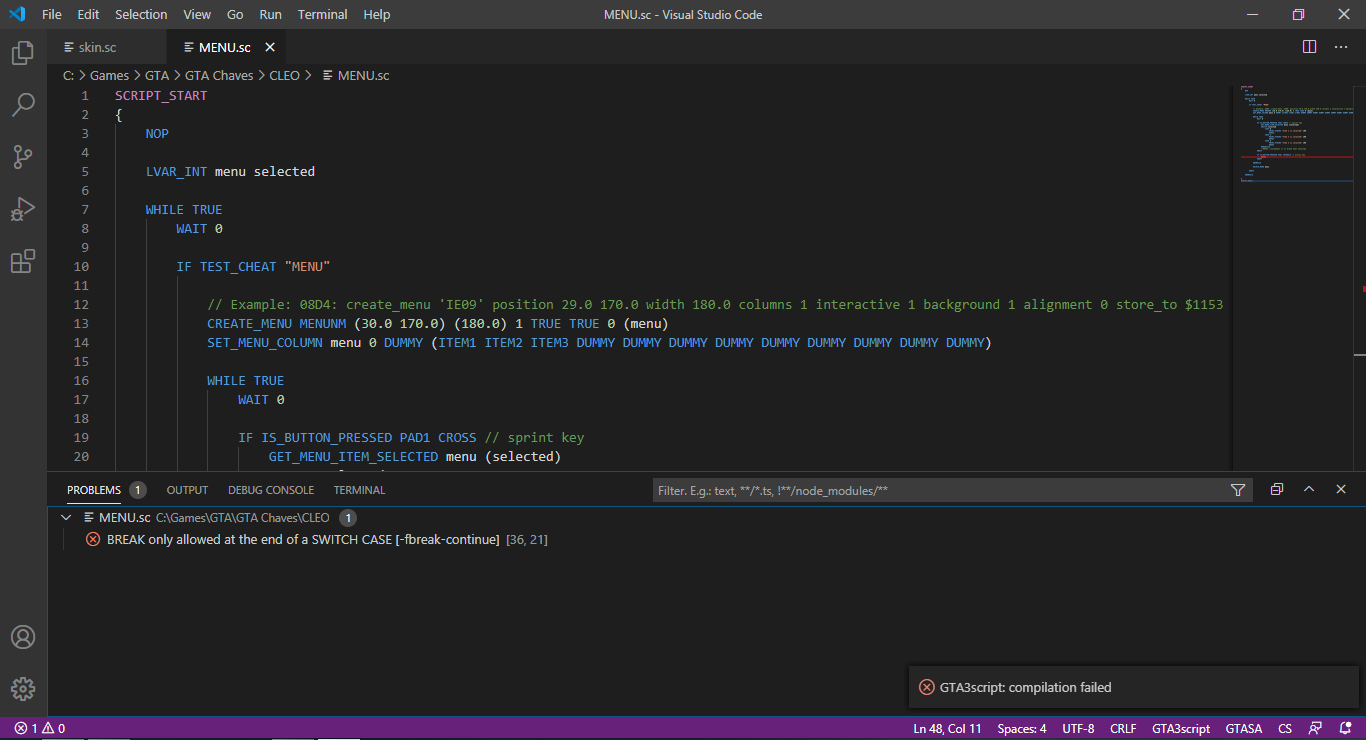Click LVAR_INT keyword on line 5
This screenshot has width=1366, height=740.
(x=176, y=172)
